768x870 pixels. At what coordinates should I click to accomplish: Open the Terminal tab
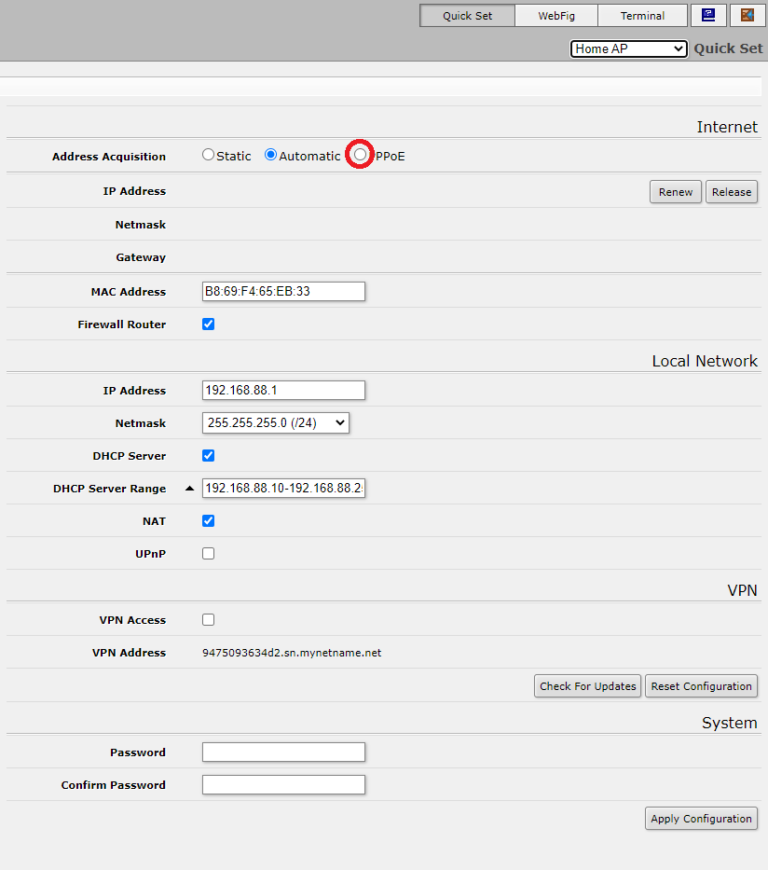(x=642, y=16)
